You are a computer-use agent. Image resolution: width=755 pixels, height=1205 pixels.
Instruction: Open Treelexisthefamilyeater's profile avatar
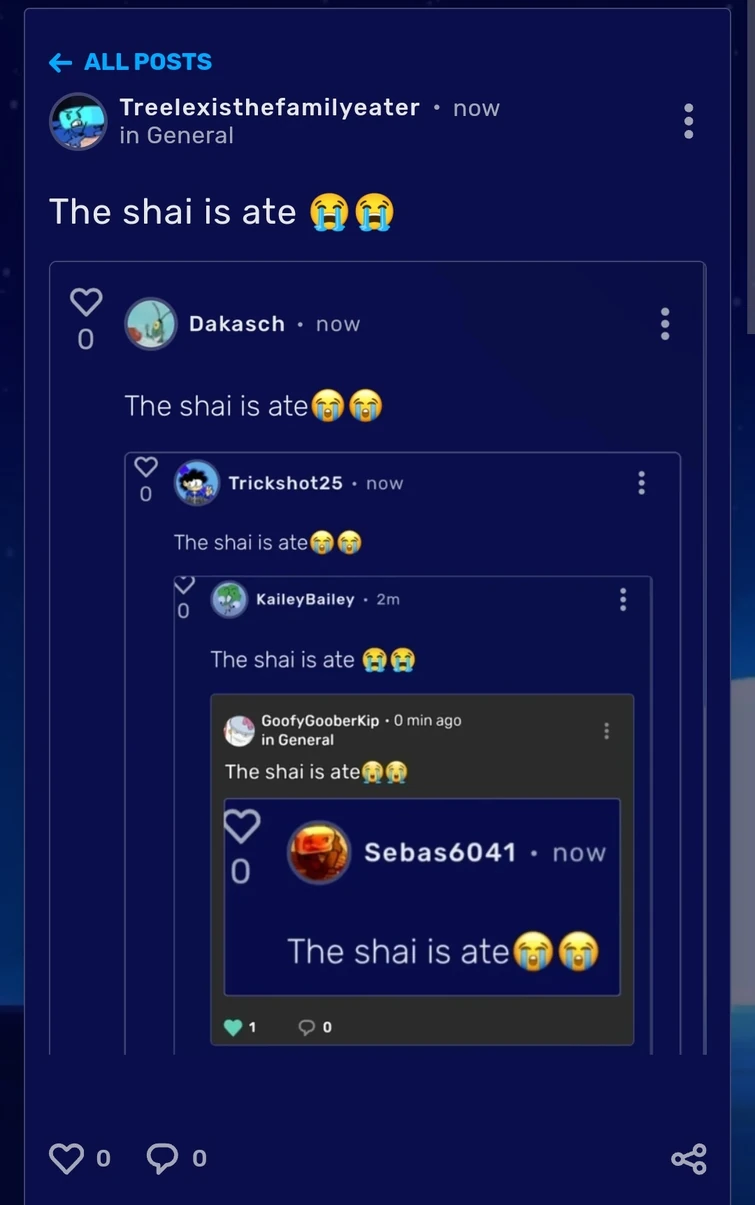(x=78, y=122)
